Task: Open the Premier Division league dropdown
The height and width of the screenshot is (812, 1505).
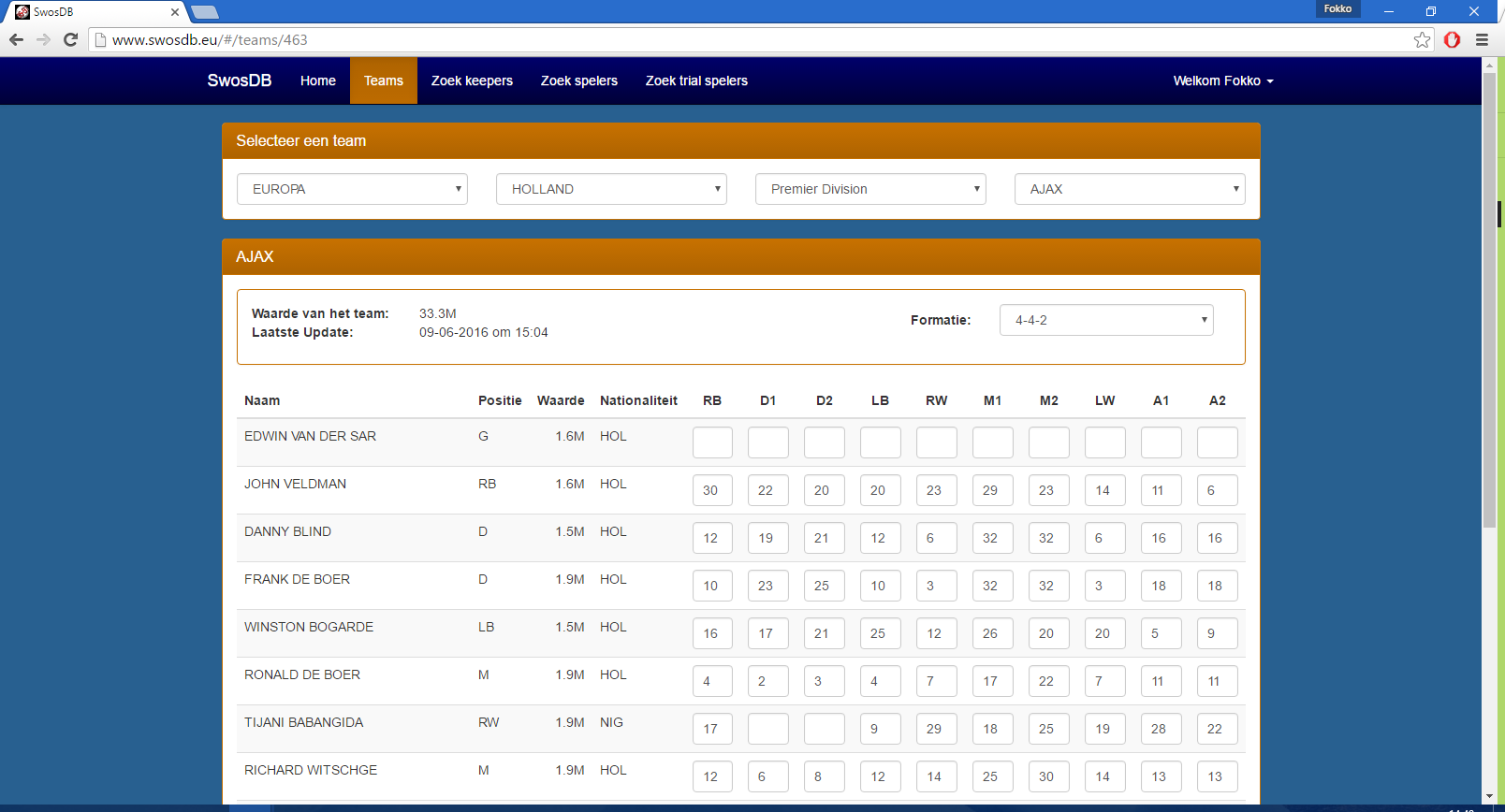Action: pyautogui.click(x=870, y=189)
